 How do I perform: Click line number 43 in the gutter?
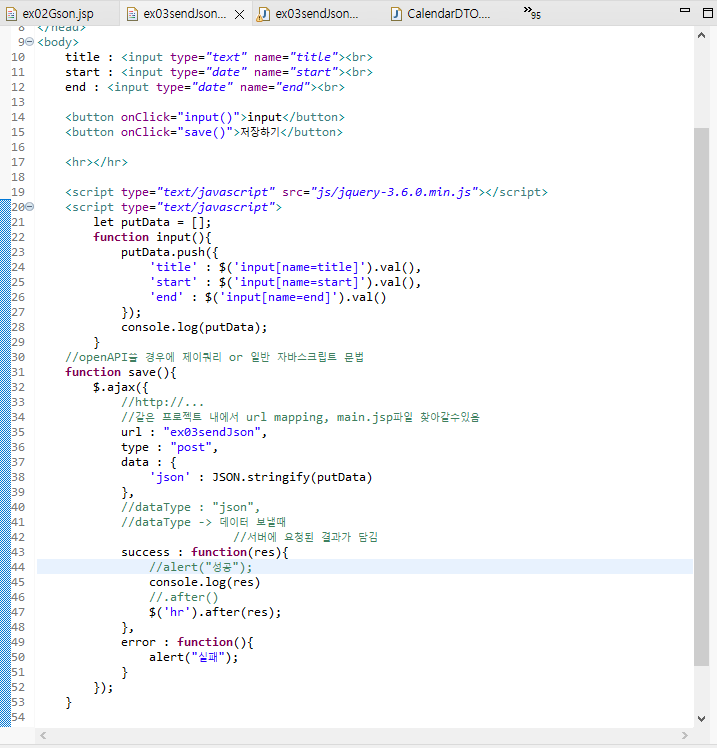(x=18, y=552)
